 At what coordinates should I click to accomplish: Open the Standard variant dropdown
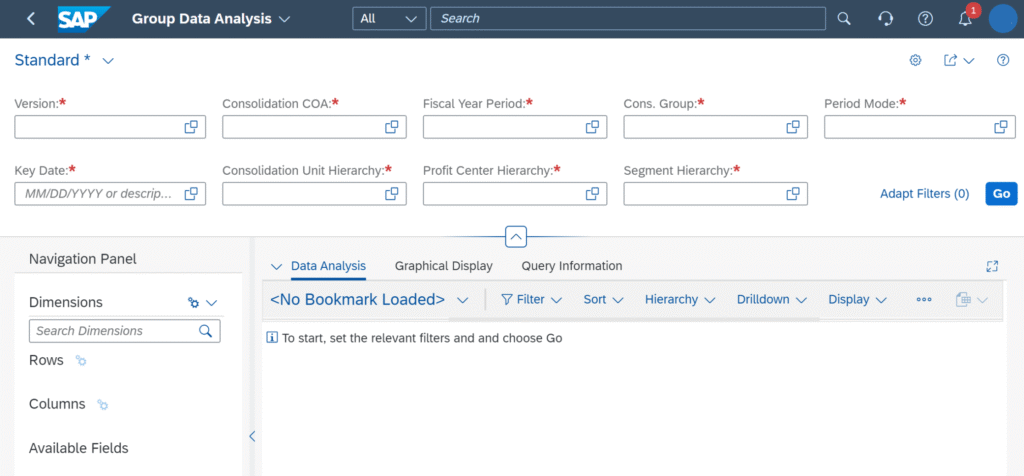click(108, 61)
